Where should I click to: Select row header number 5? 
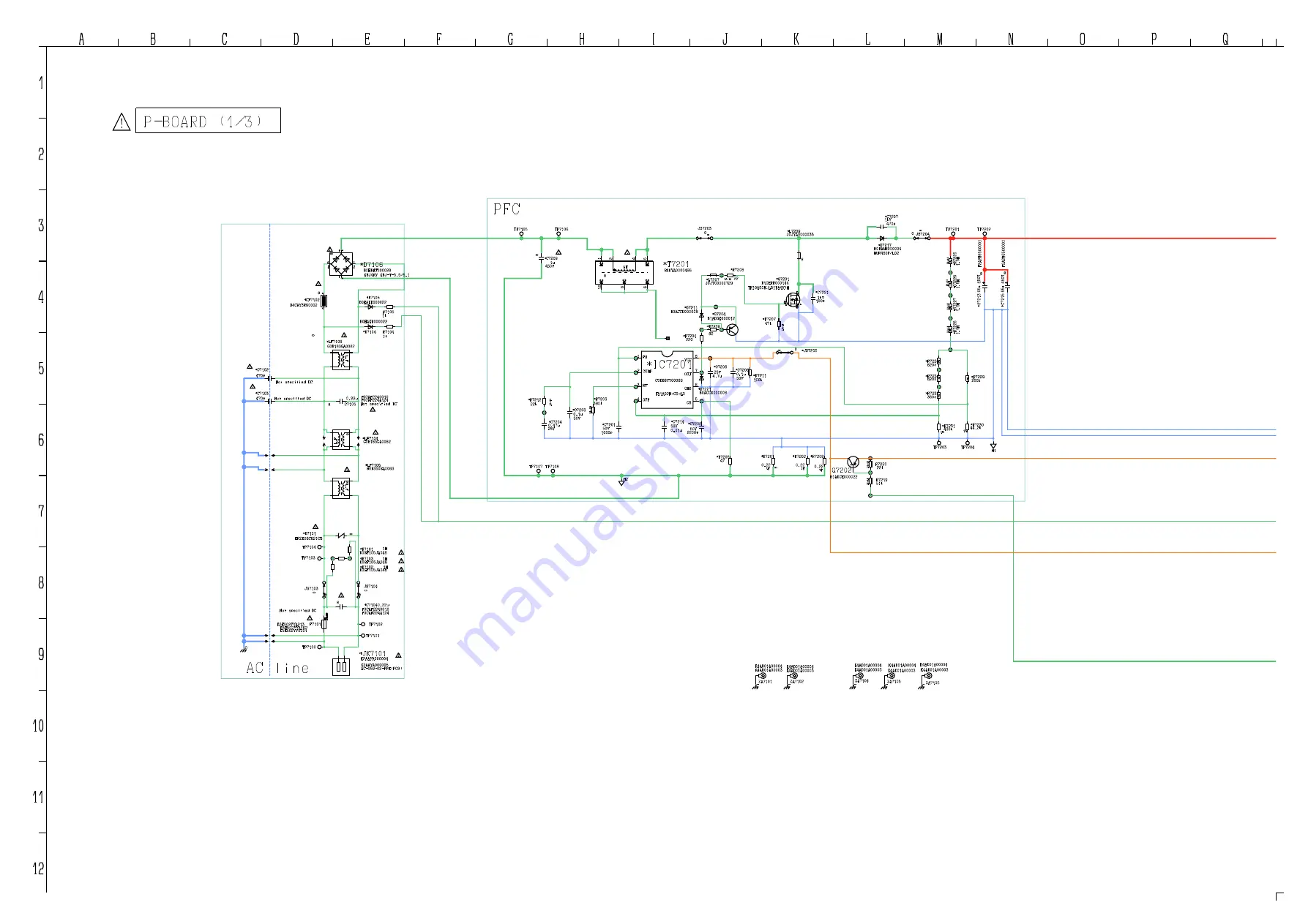41,368
